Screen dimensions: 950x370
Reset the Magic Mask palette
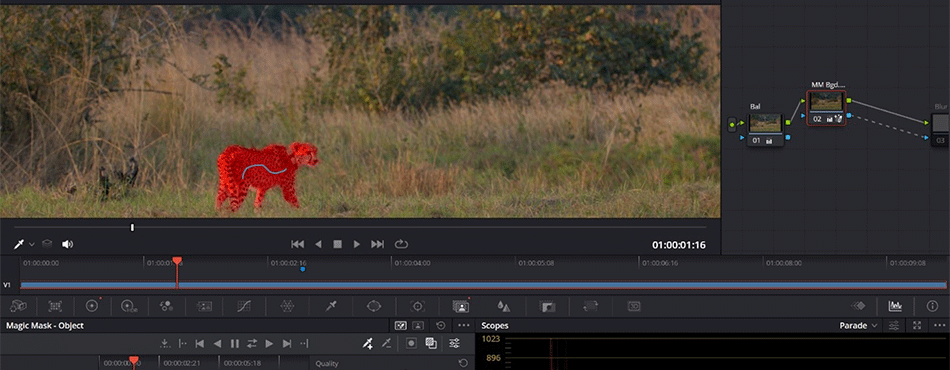(440, 326)
